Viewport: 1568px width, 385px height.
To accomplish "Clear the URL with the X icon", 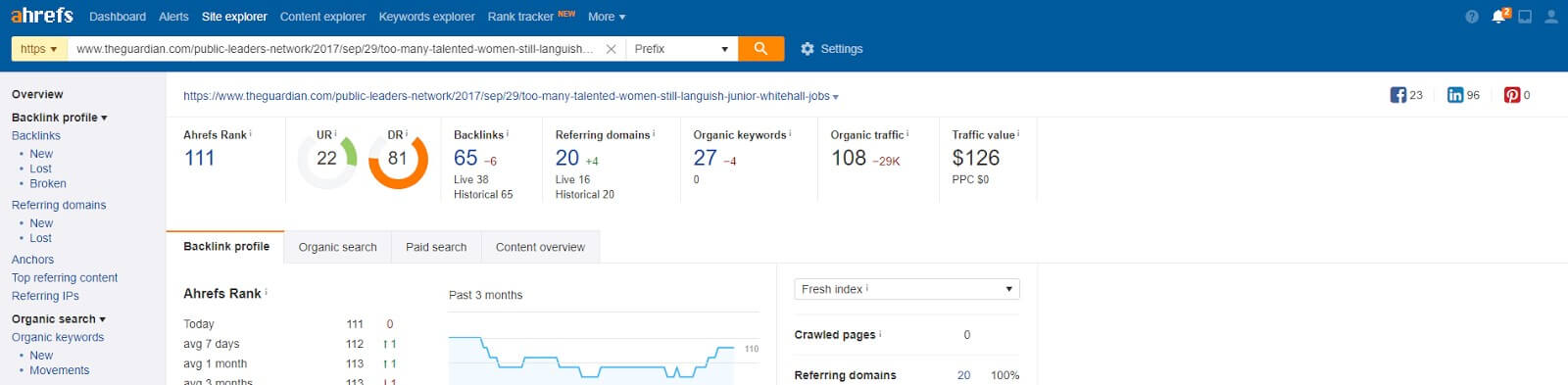I will point(611,49).
